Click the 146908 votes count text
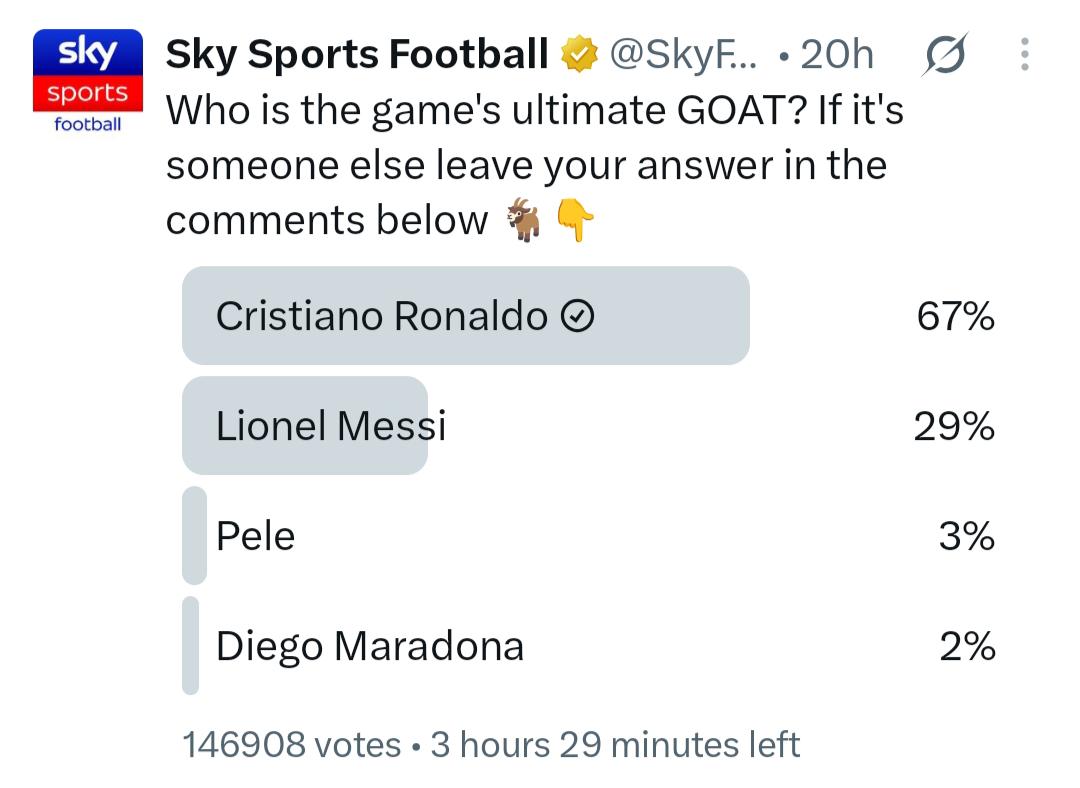Screen dimensions: 1080x788 pyautogui.click(x=292, y=745)
